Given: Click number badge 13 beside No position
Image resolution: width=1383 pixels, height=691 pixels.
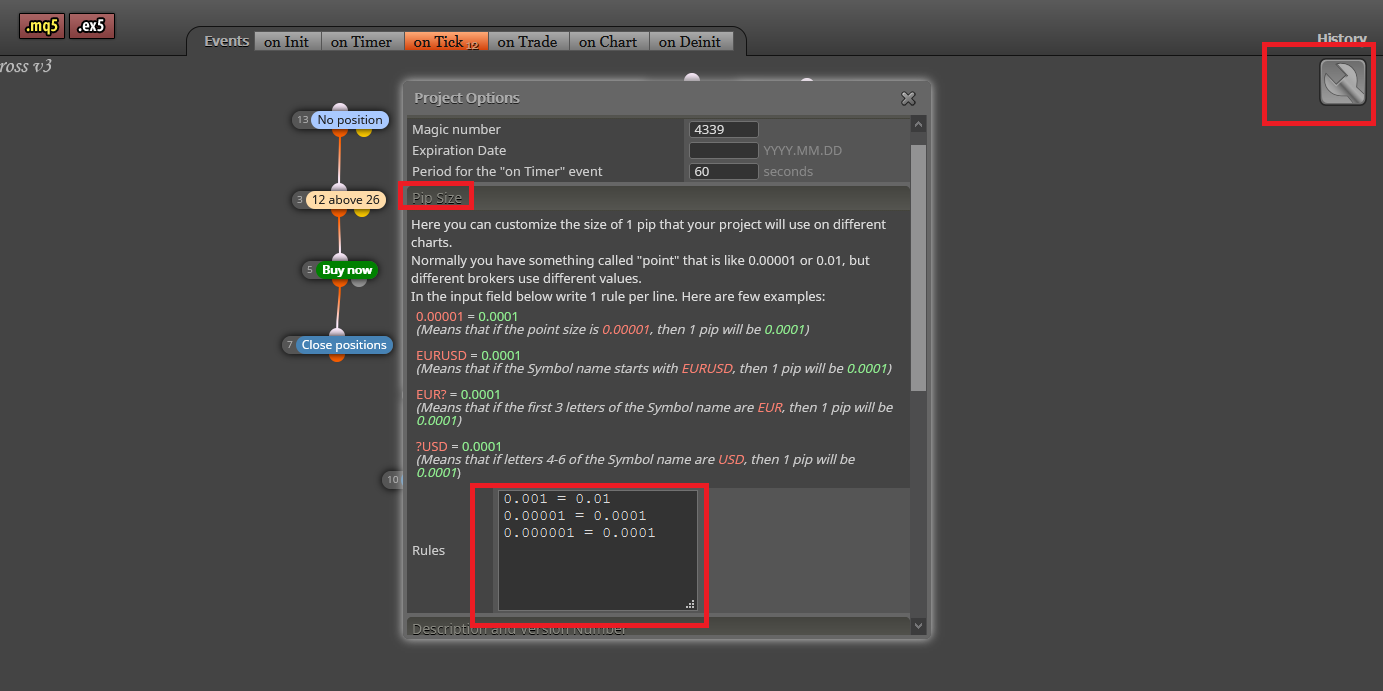Looking at the screenshot, I should coord(302,120).
